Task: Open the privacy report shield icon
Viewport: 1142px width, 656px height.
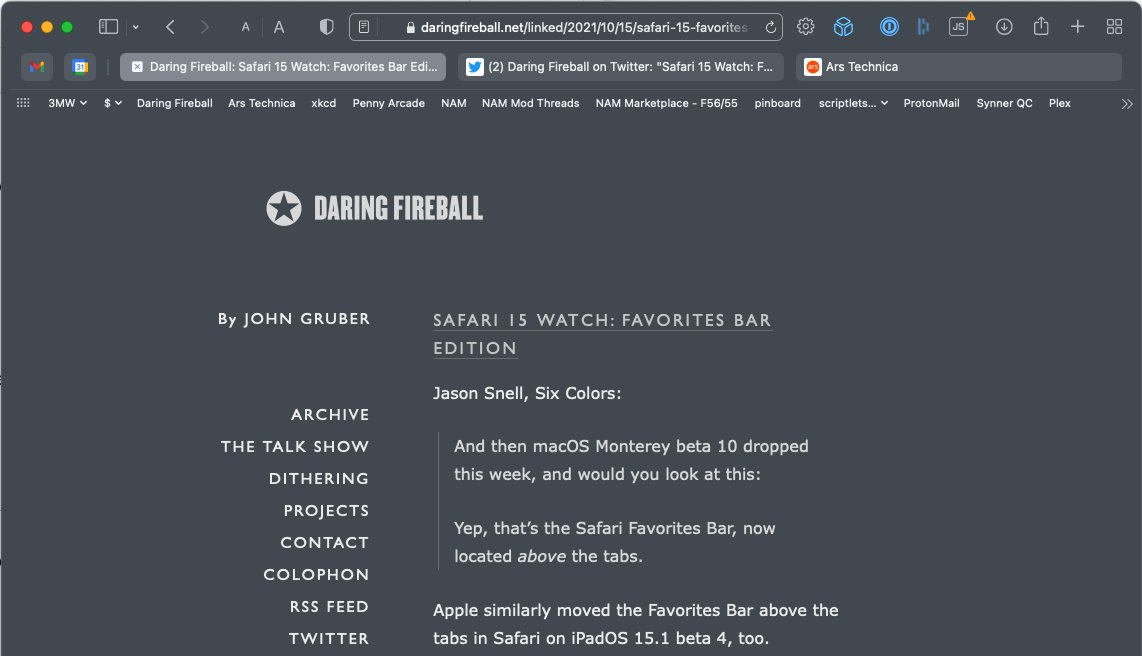Action: pyautogui.click(x=326, y=27)
